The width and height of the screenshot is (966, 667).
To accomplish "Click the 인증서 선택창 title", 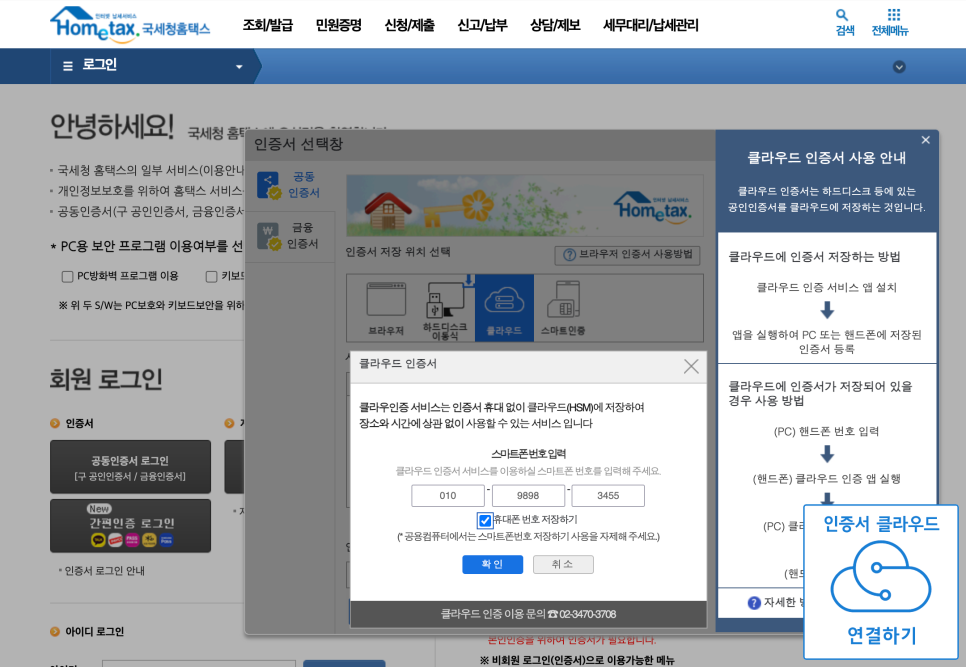I will tap(298, 144).
